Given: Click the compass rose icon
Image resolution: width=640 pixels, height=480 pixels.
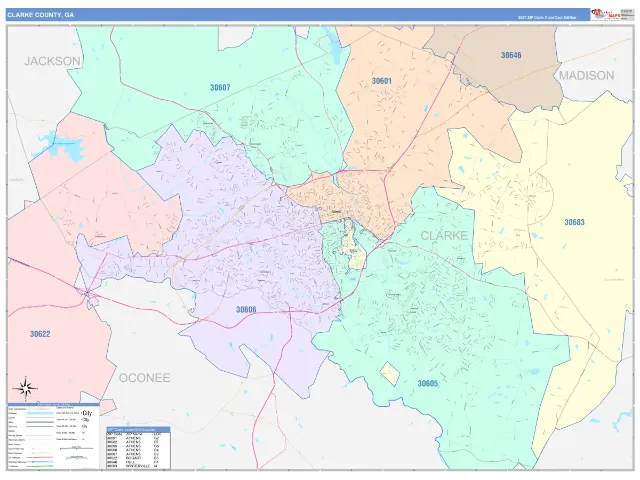Looking at the screenshot, I should pos(25,388).
